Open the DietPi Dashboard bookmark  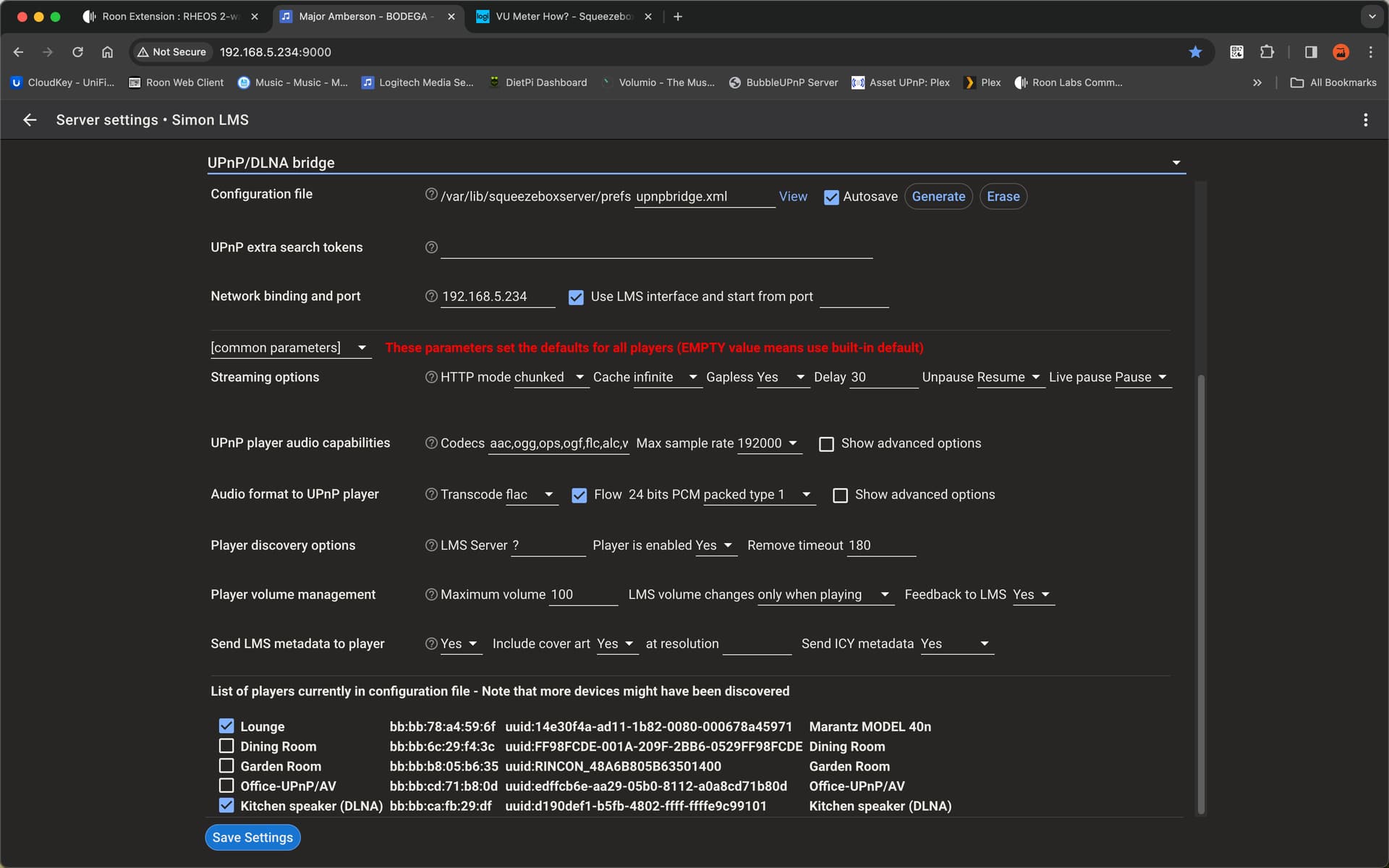tap(538, 82)
